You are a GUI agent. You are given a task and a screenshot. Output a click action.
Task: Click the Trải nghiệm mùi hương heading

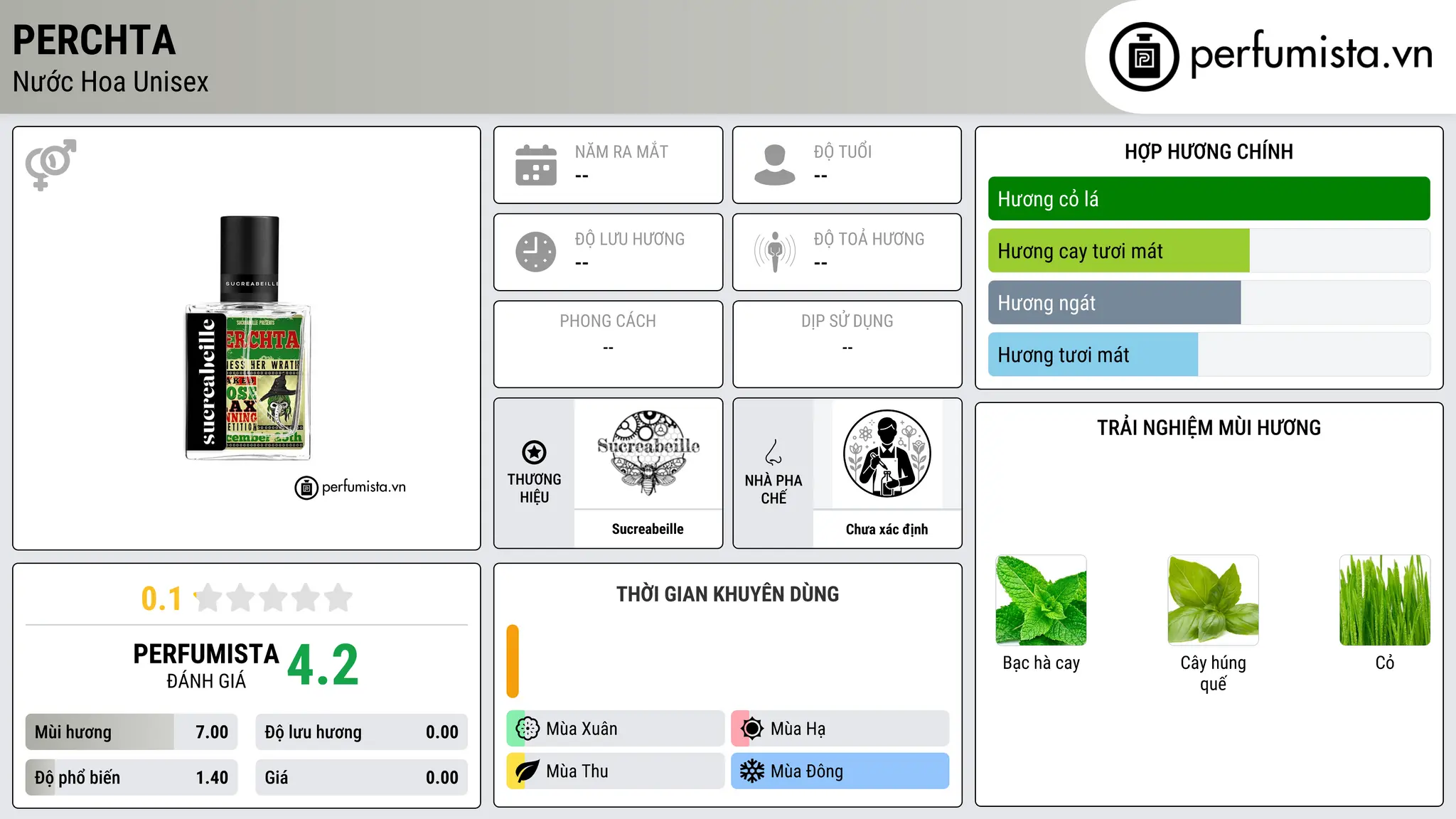click(1209, 428)
